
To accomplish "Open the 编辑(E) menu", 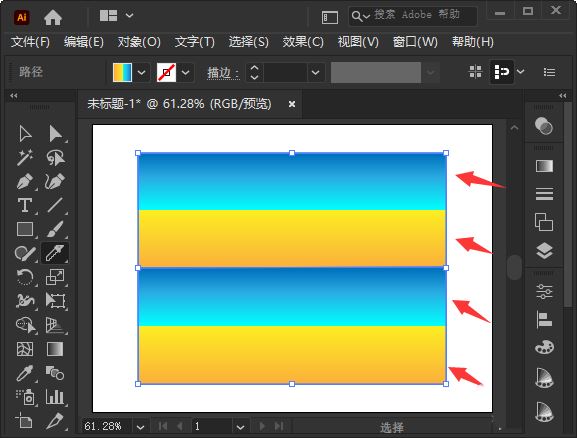I will 84,42.
